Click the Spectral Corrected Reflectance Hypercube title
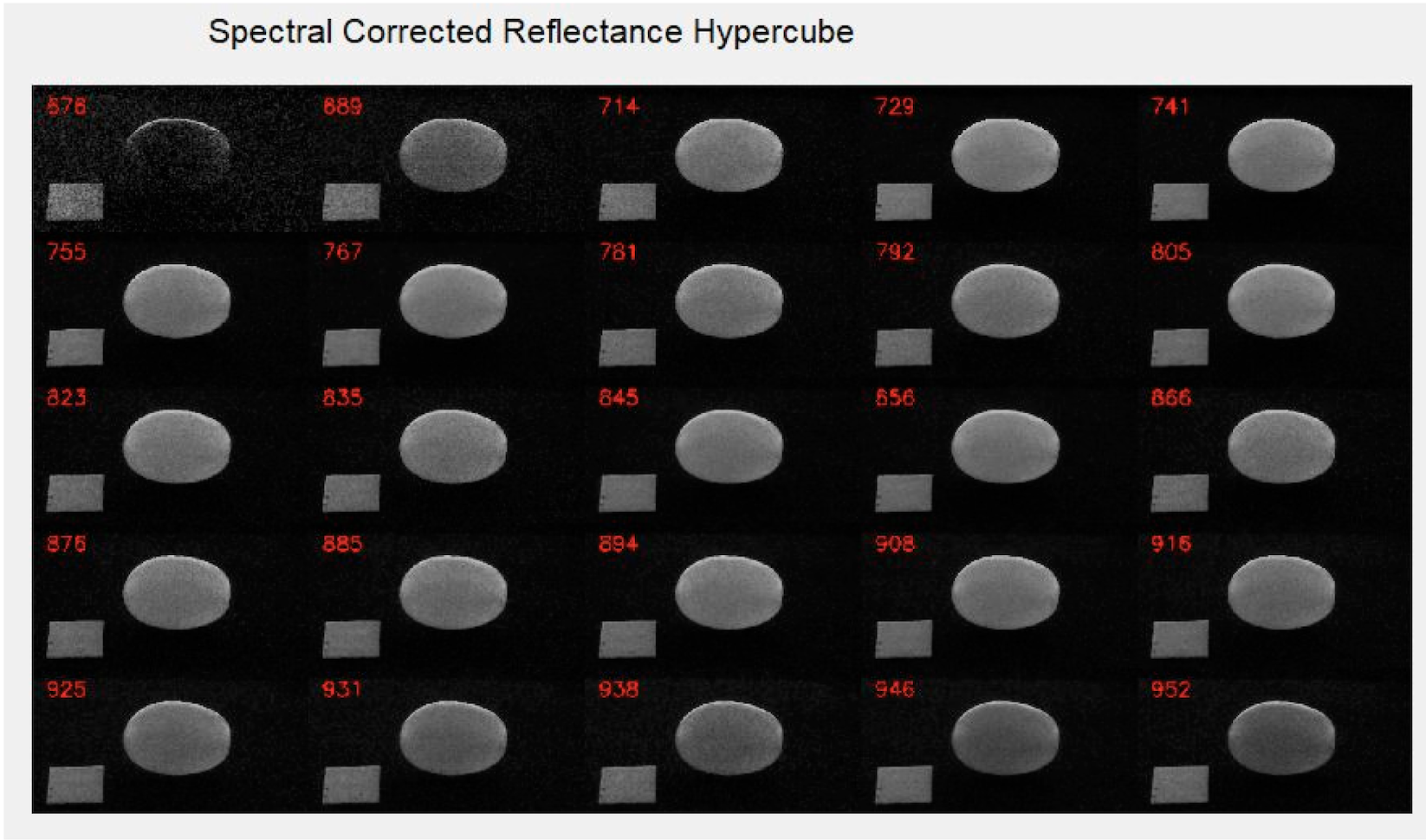 pyautogui.click(x=531, y=32)
